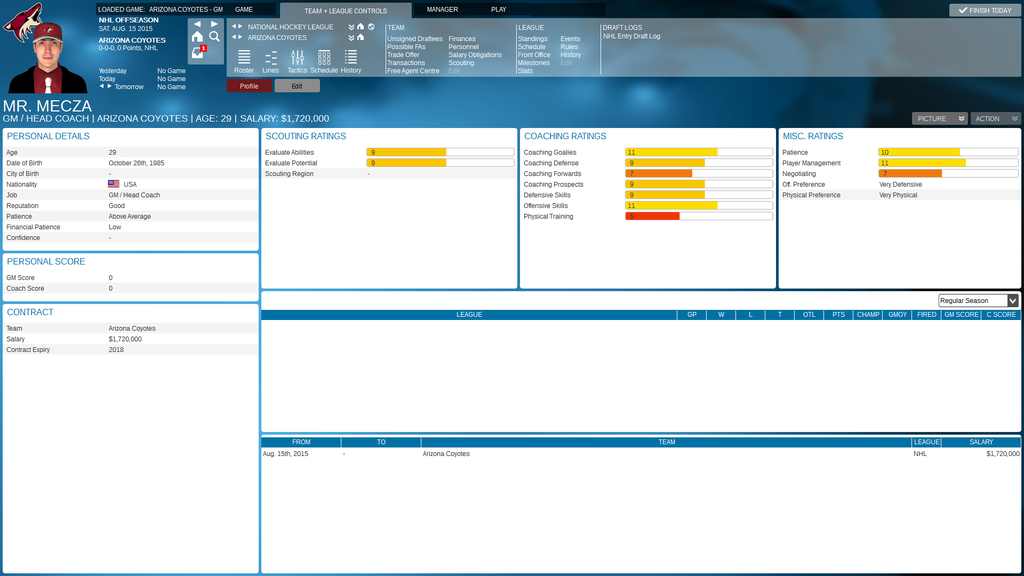This screenshot has width=1024, height=576.
Task: Open the team Schedule calendar icon
Action: pyautogui.click(x=324, y=61)
